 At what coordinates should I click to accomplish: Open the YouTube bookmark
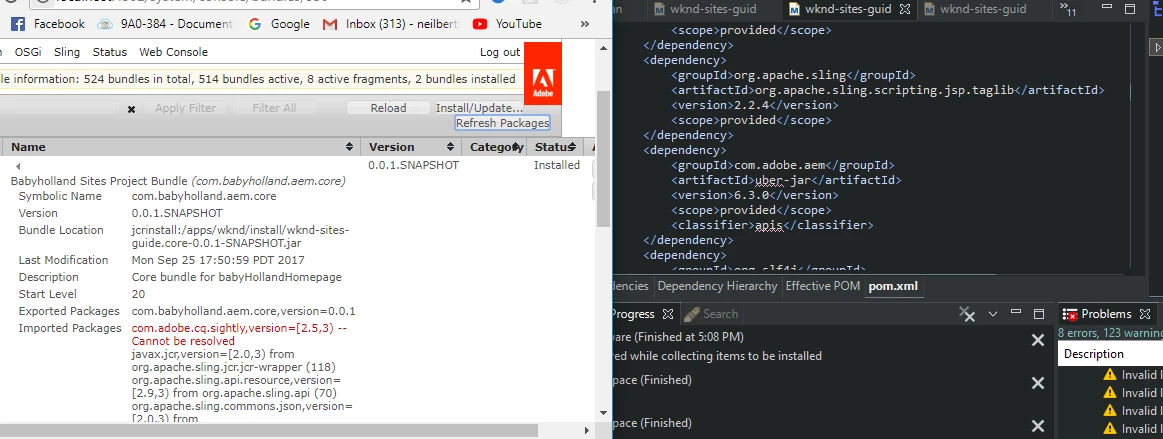507,24
